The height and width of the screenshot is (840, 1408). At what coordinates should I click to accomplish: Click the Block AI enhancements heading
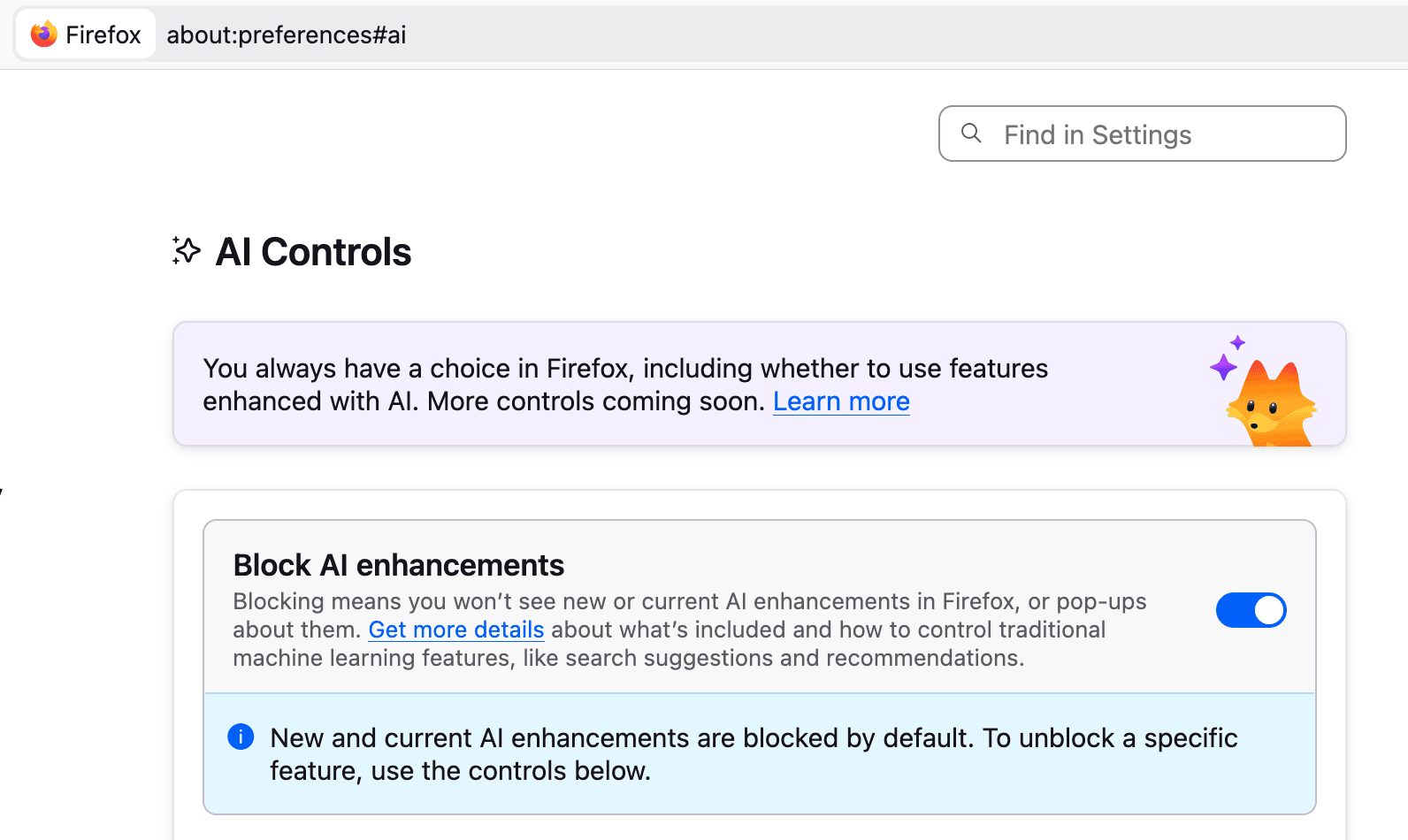coord(398,565)
